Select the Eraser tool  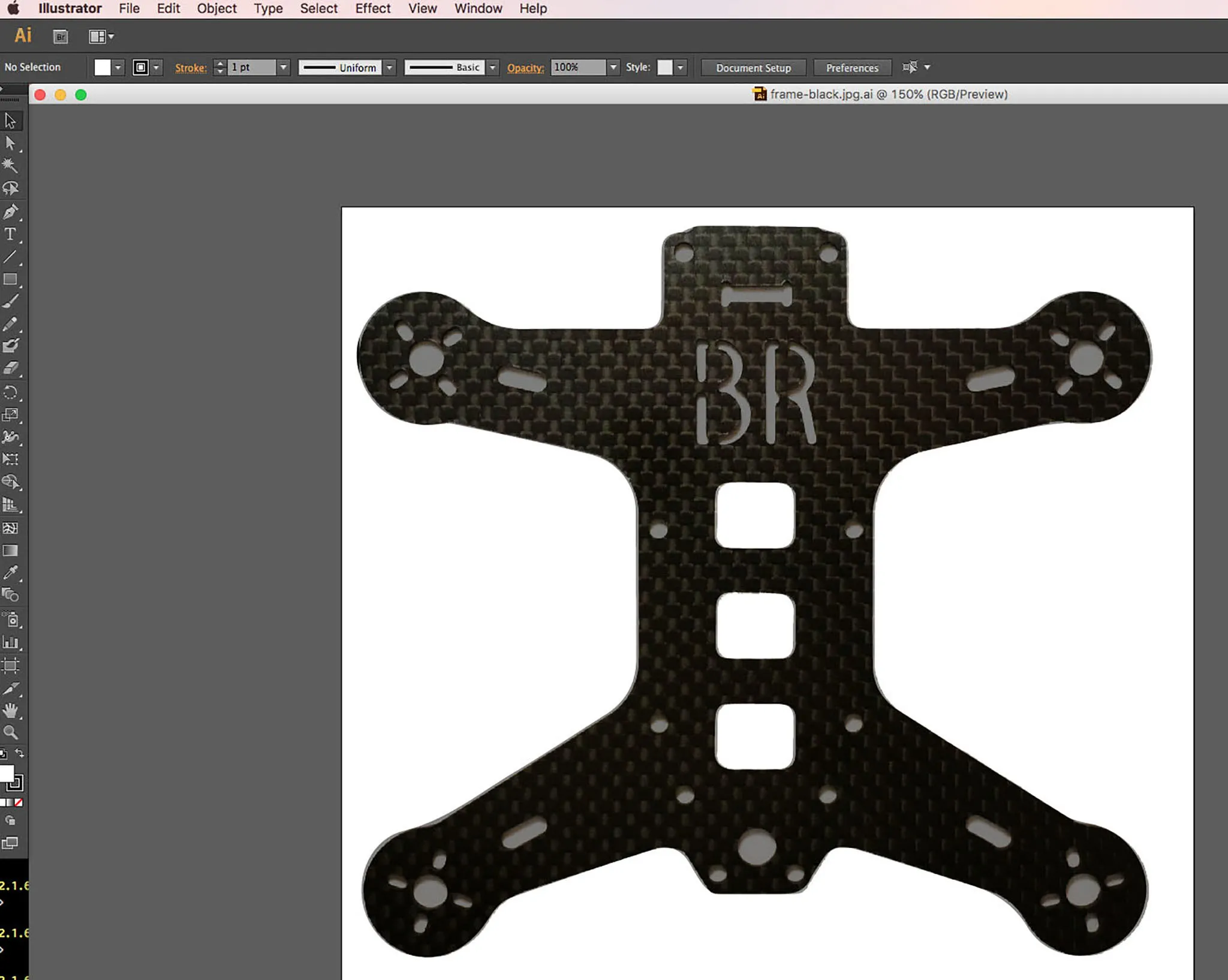[x=10, y=368]
